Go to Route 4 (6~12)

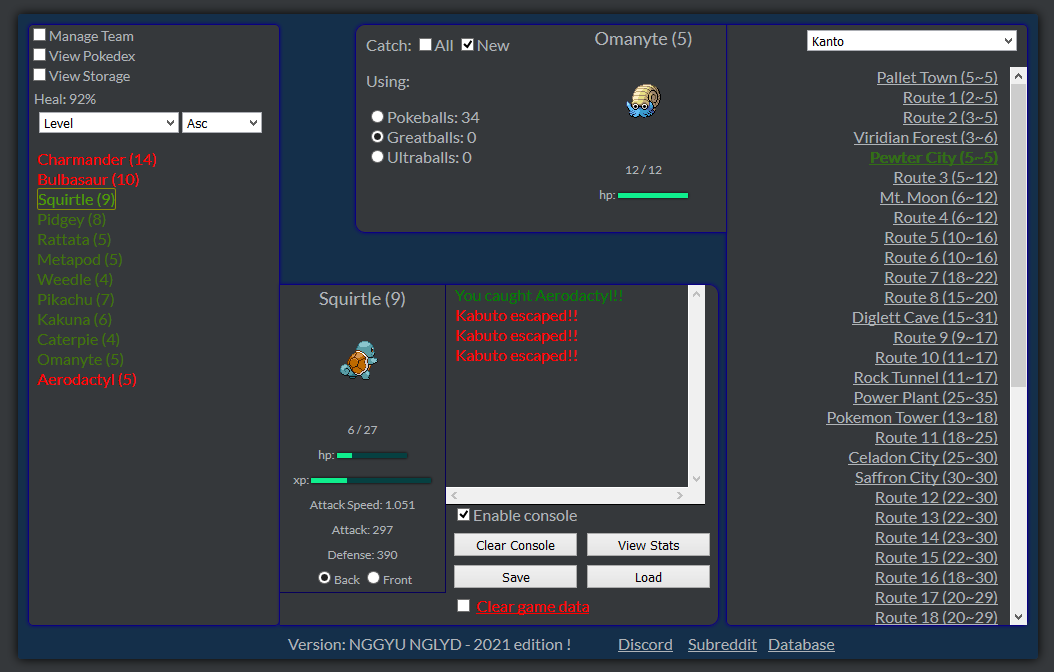(945, 218)
